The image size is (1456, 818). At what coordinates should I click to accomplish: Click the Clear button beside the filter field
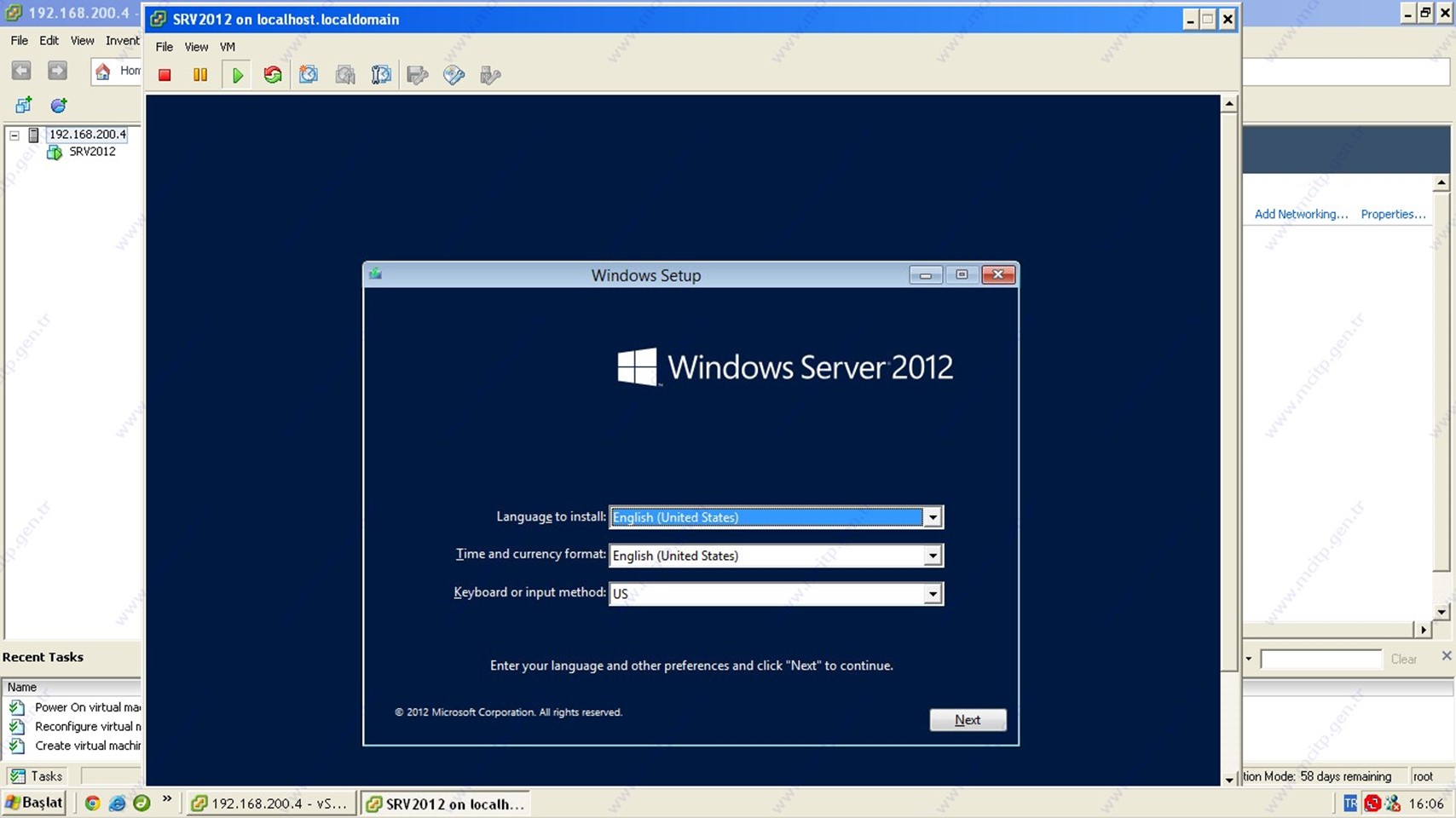tap(1404, 659)
